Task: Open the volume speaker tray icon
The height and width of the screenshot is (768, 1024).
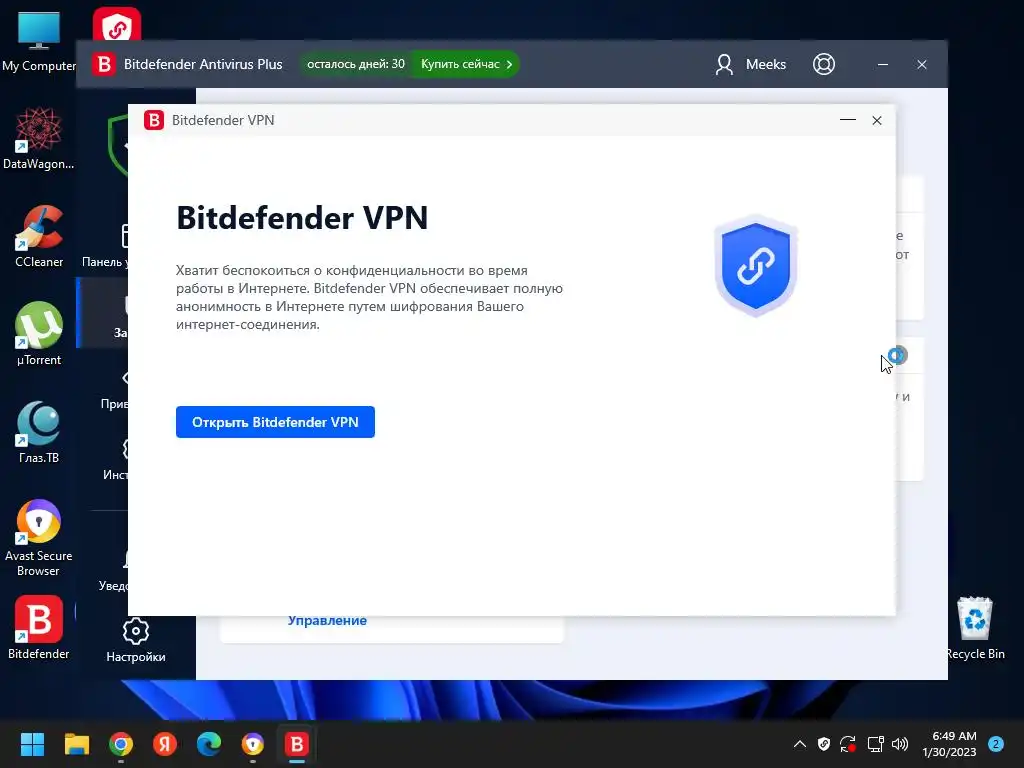Action: [900, 744]
